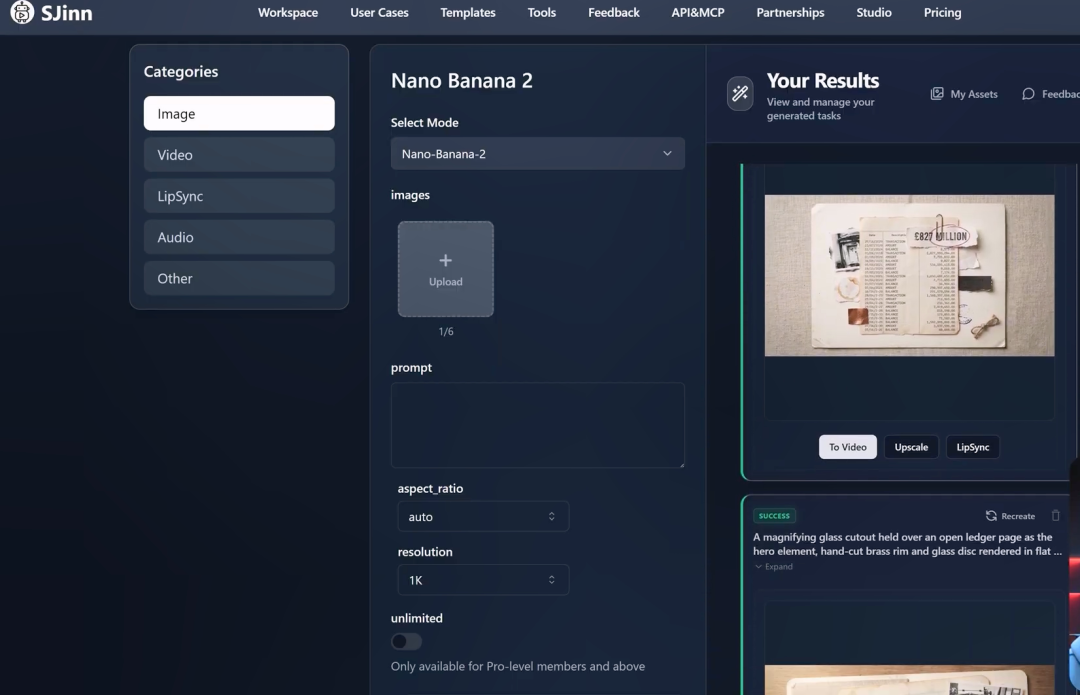Click the 1/6 image counter text
The width and height of the screenshot is (1080, 695).
pos(446,331)
